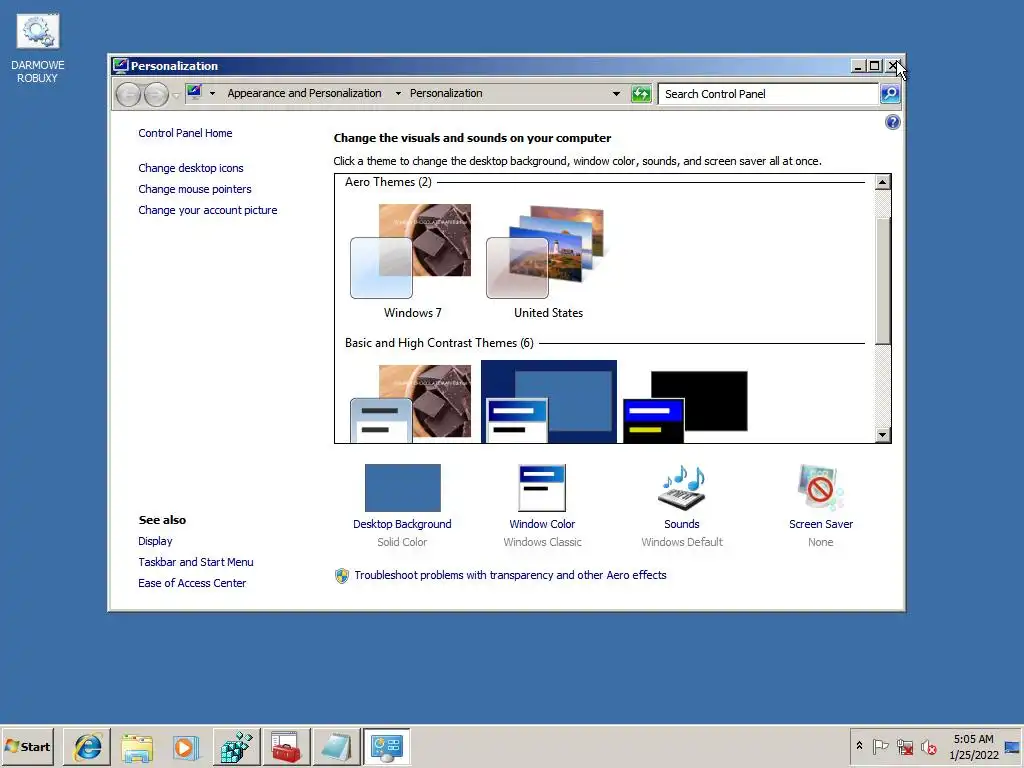Click the muted volume tray icon
1024x768 pixels.
[928, 746]
